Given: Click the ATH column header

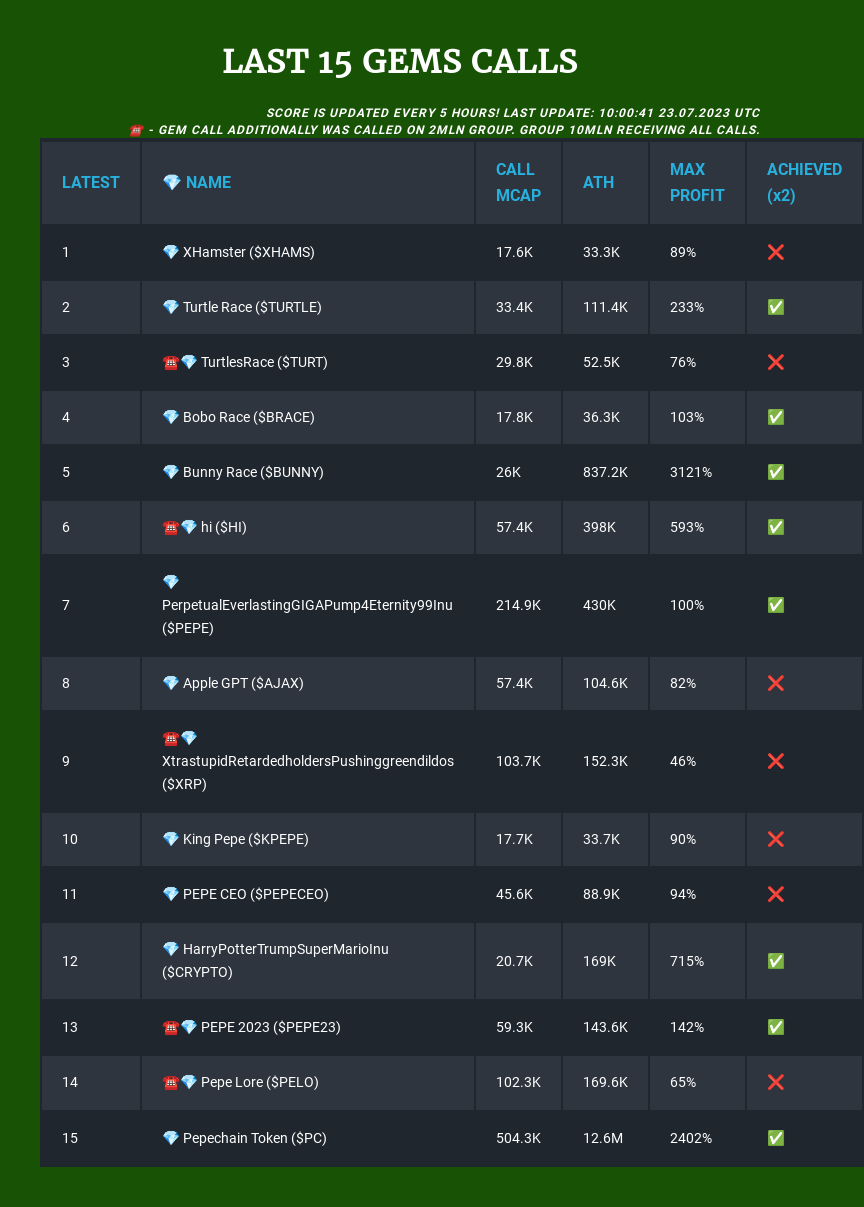Looking at the screenshot, I should click(599, 182).
